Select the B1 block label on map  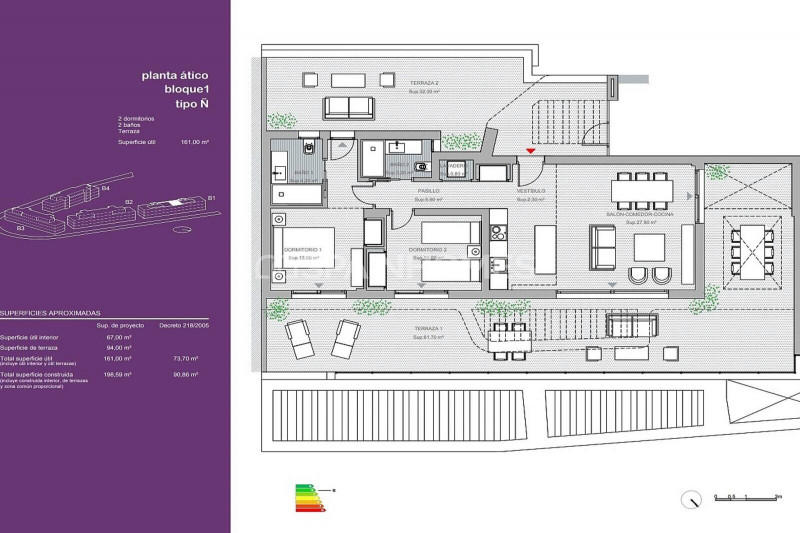(211, 199)
